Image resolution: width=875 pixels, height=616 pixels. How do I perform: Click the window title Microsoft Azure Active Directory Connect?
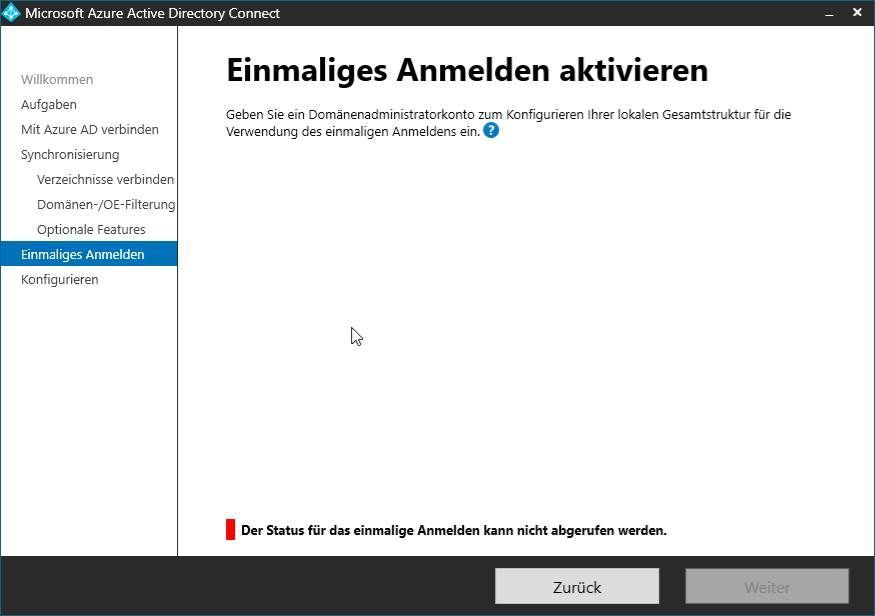point(152,13)
